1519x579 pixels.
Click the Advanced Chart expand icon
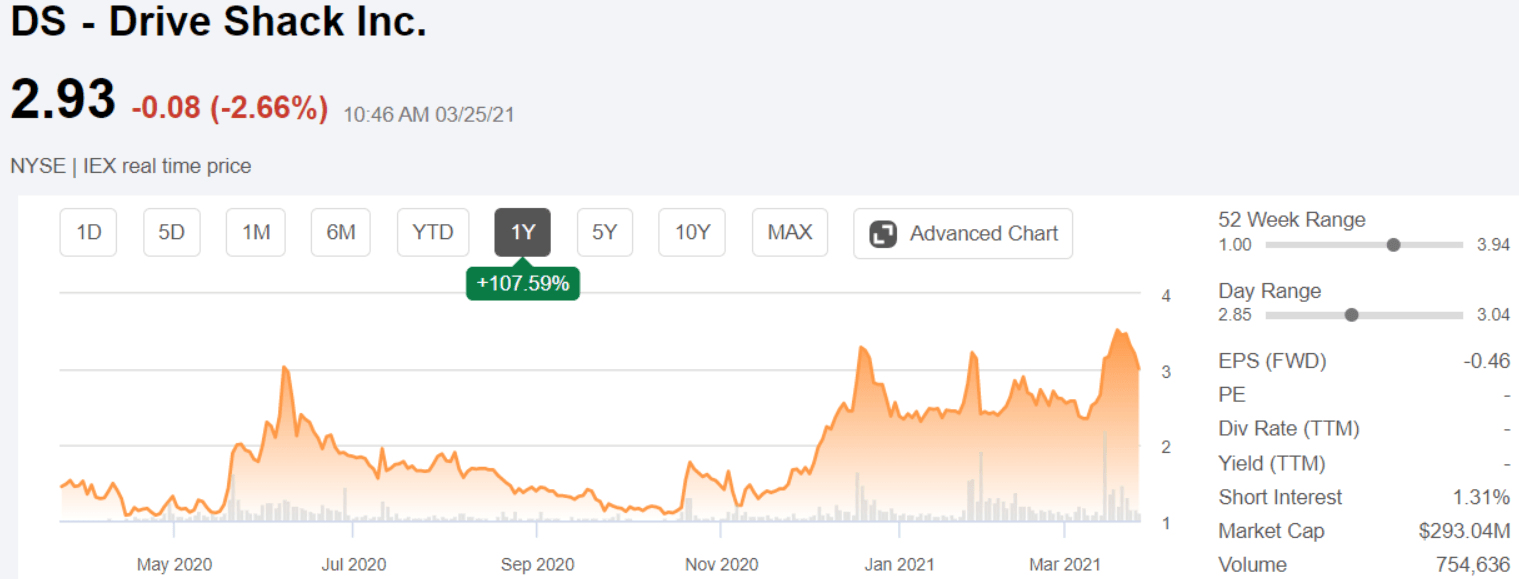883,234
